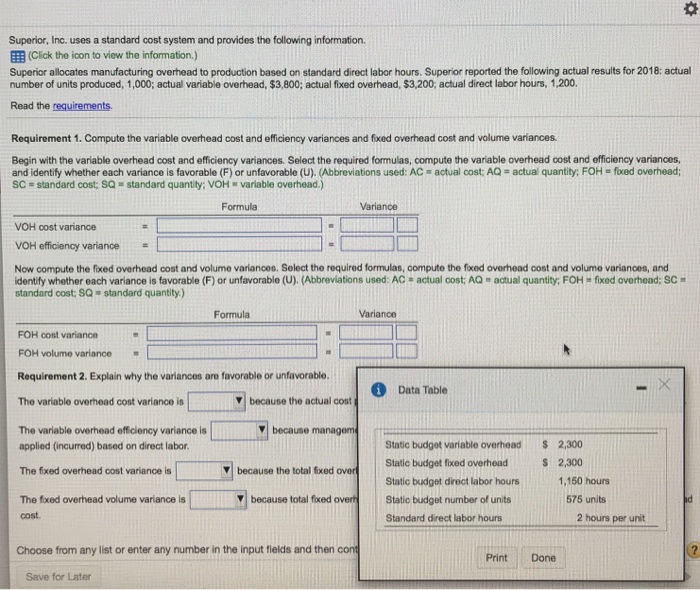
Task: Click the 'Static budget direct labor hours' label
Action: click(x=452, y=481)
